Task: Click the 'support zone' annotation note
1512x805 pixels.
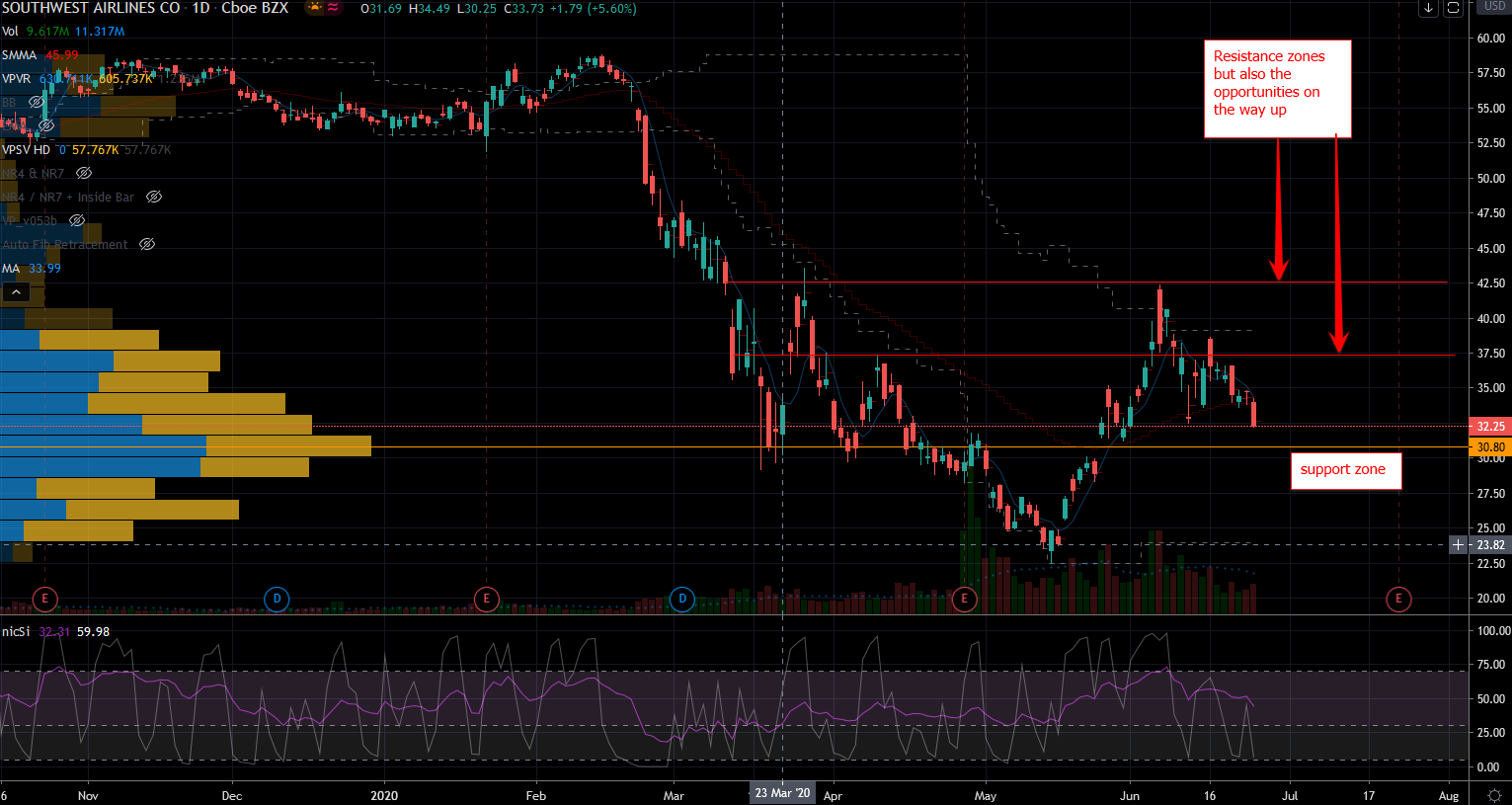Action: pyautogui.click(x=1345, y=470)
